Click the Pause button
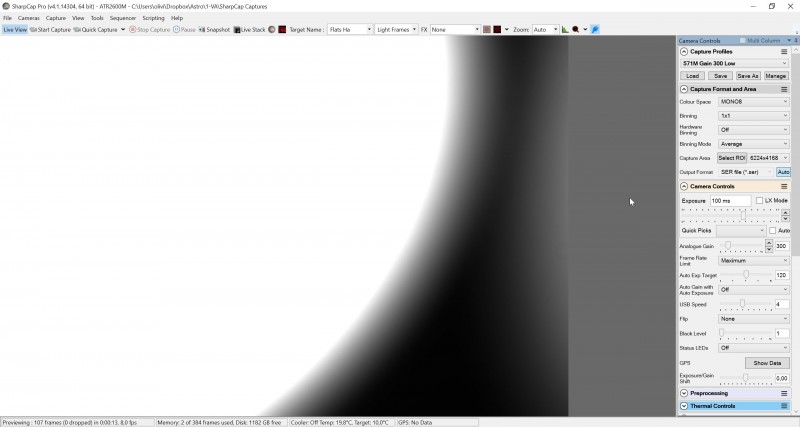Image resolution: width=800 pixels, height=427 pixels. pos(184,30)
